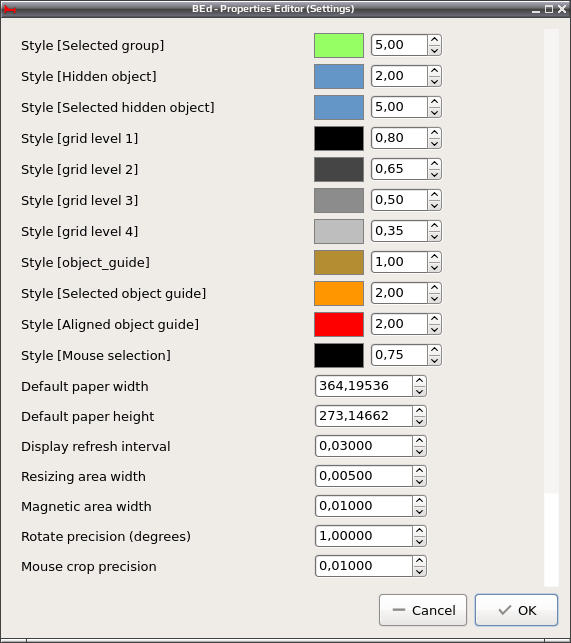Increase Selected group line width
Screen dimensions: 571x643
[x=434, y=40]
